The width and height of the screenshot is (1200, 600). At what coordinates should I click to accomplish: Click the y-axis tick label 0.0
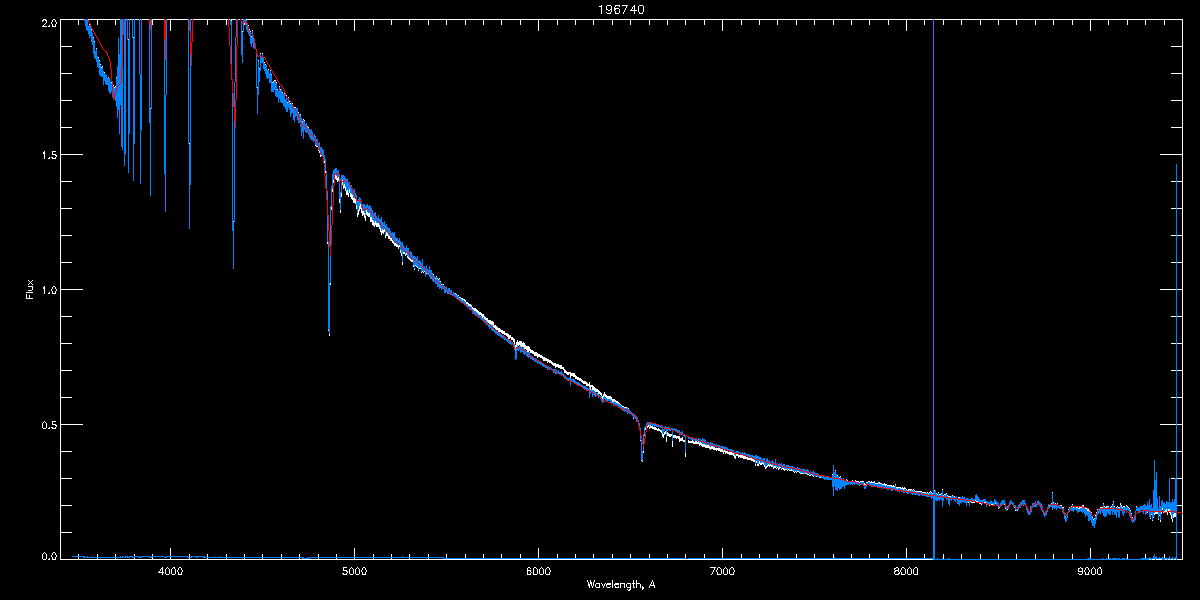(x=47, y=555)
